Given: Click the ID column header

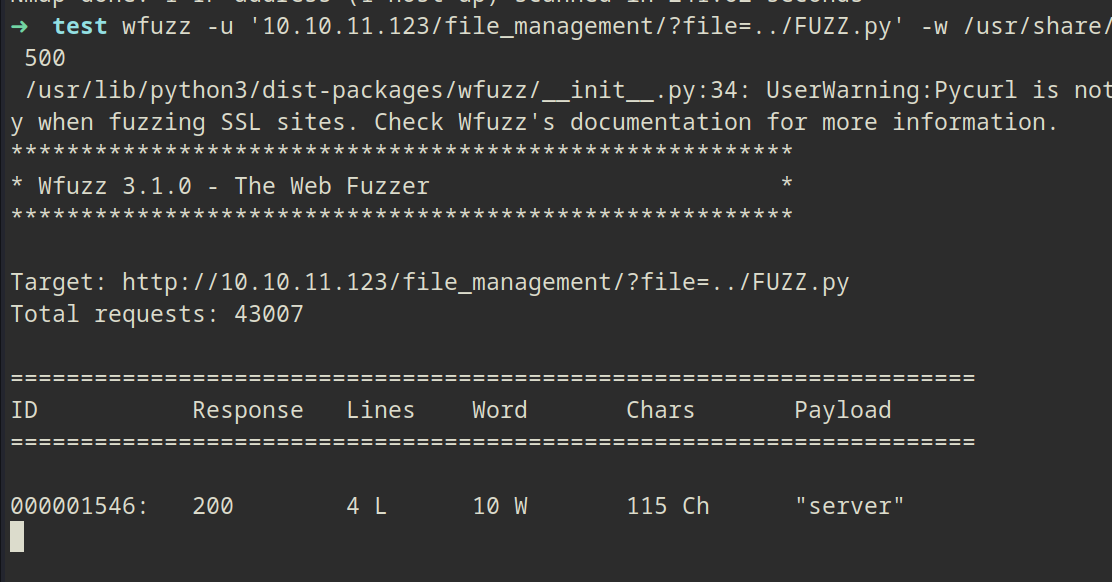Looking at the screenshot, I should (24, 410).
